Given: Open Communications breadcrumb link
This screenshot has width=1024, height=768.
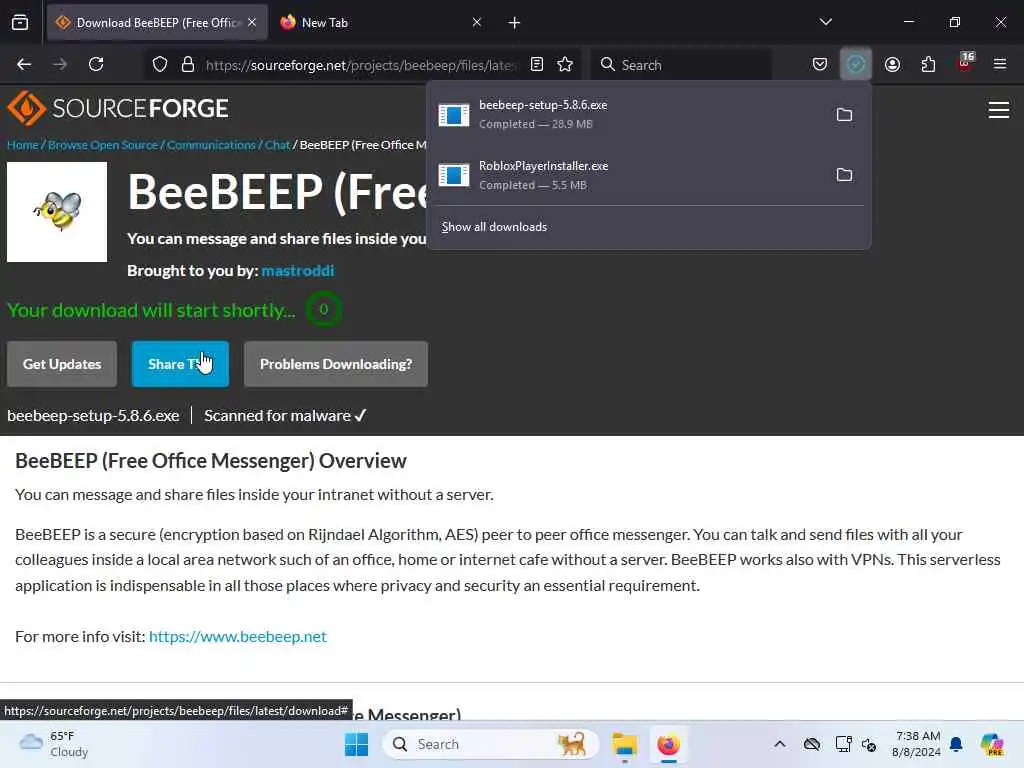Looking at the screenshot, I should click(x=211, y=145).
